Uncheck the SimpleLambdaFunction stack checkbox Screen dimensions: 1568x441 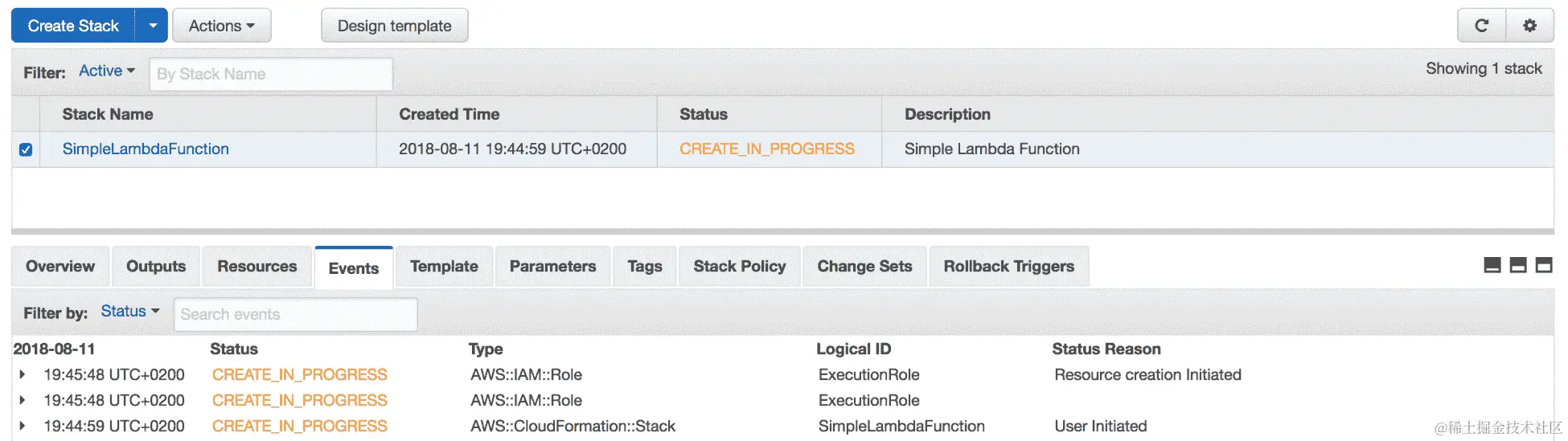pos(26,149)
